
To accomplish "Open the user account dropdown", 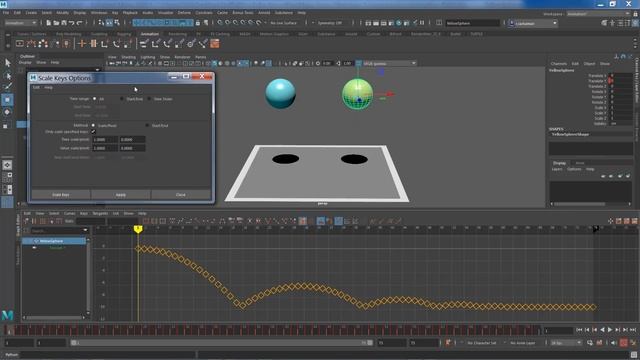I will (554, 23).
